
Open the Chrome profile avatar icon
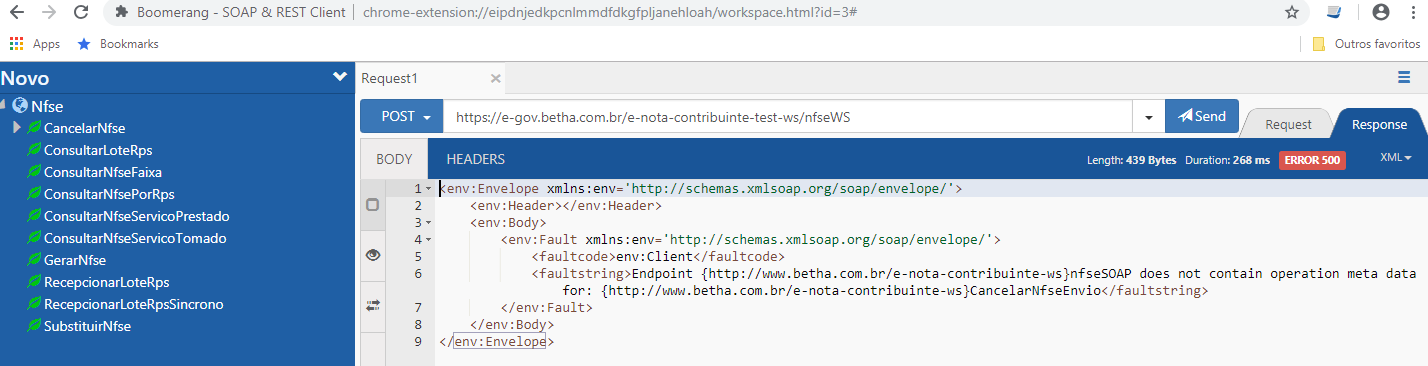coord(1381,12)
